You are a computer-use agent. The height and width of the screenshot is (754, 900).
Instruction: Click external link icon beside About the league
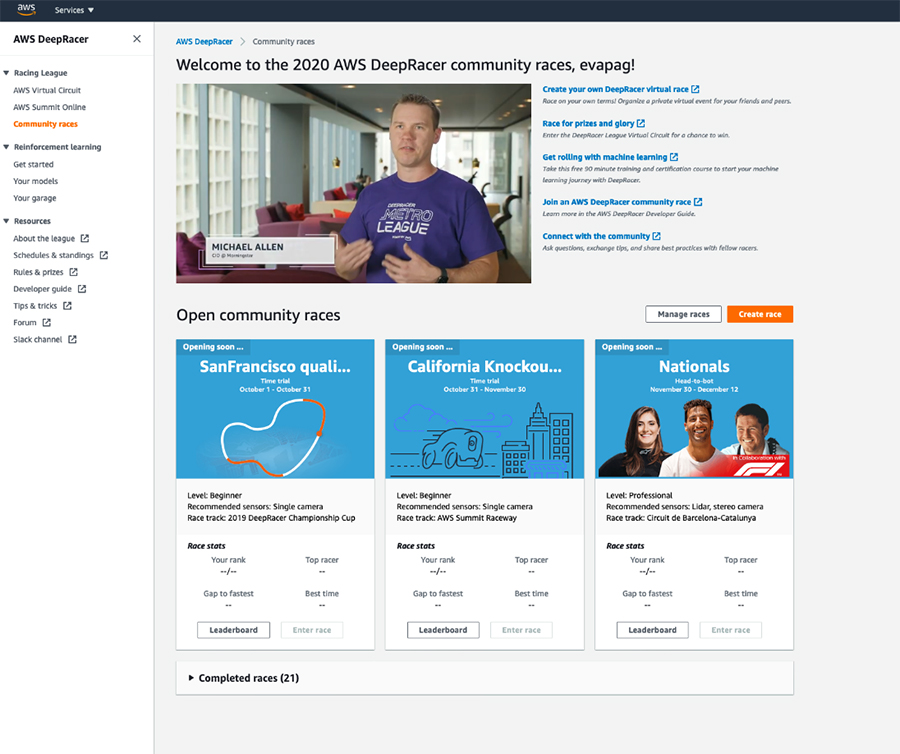click(x=85, y=239)
